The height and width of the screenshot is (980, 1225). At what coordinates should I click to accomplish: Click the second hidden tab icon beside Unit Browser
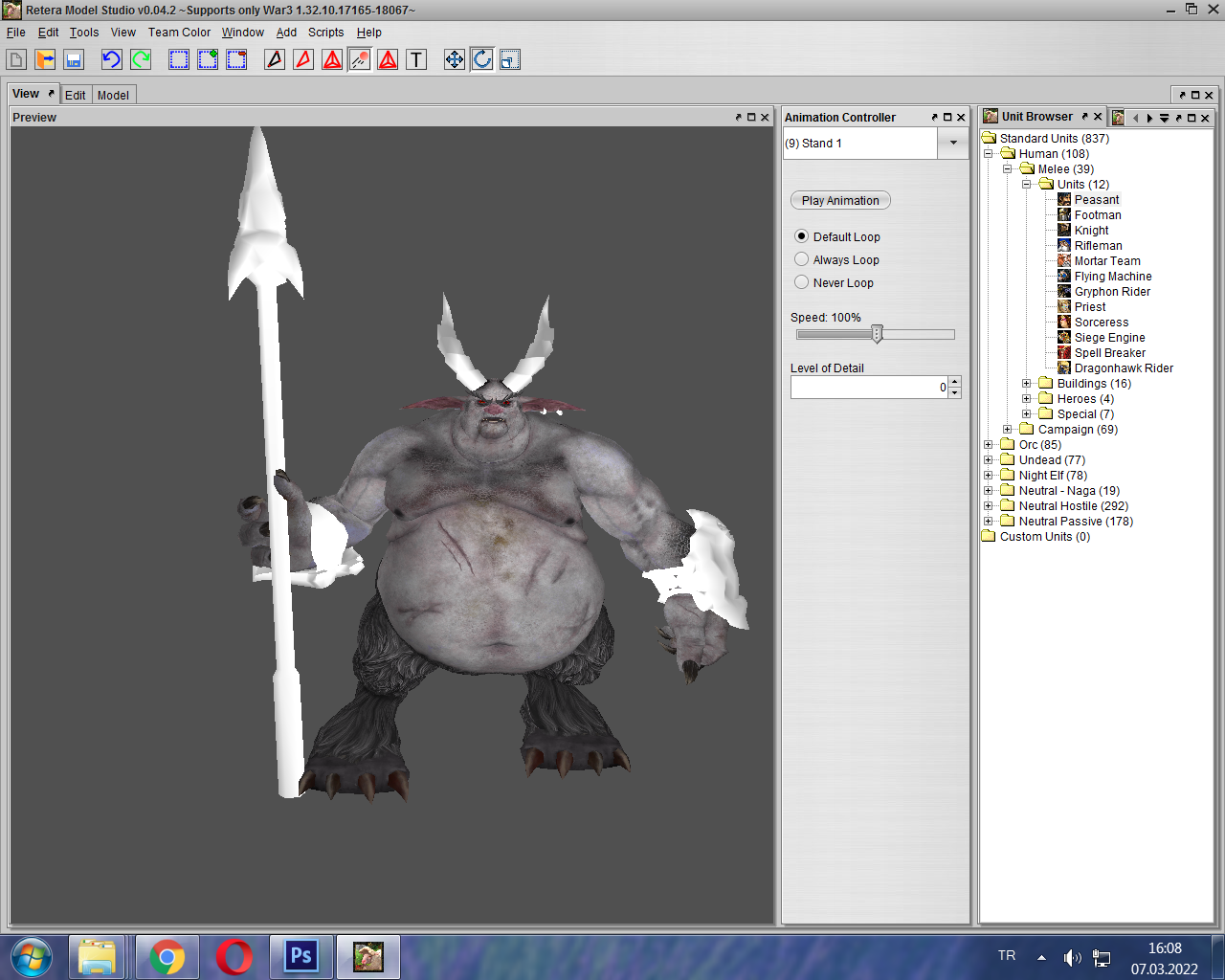tap(1118, 118)
